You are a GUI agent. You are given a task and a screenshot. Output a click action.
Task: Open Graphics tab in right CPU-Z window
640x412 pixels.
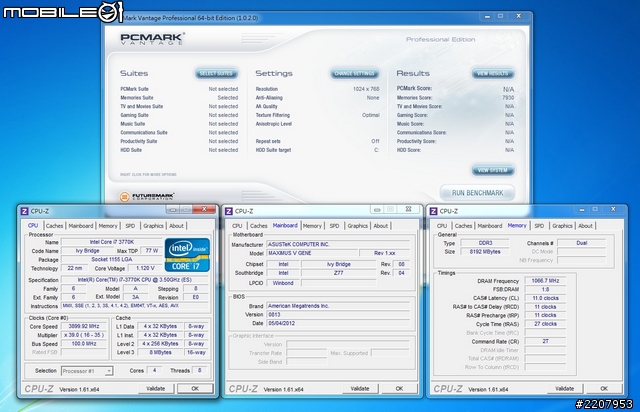562,226
